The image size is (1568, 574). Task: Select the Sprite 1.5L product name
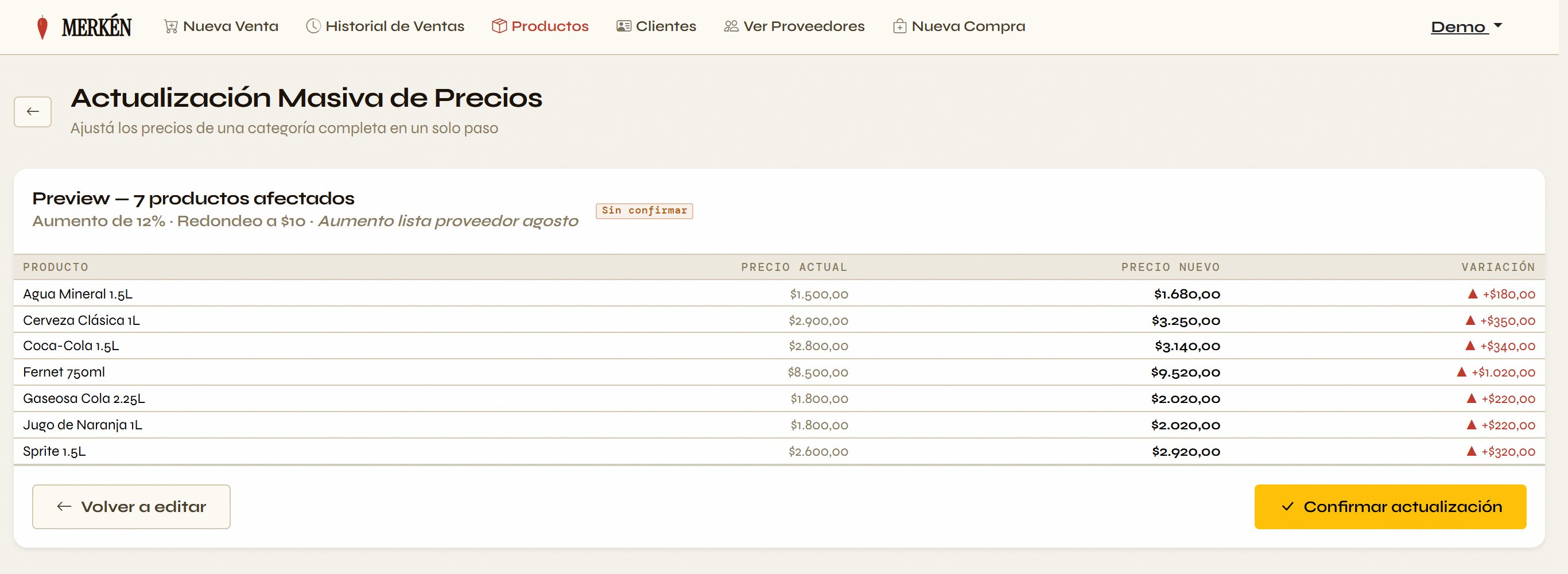(54, 451)
